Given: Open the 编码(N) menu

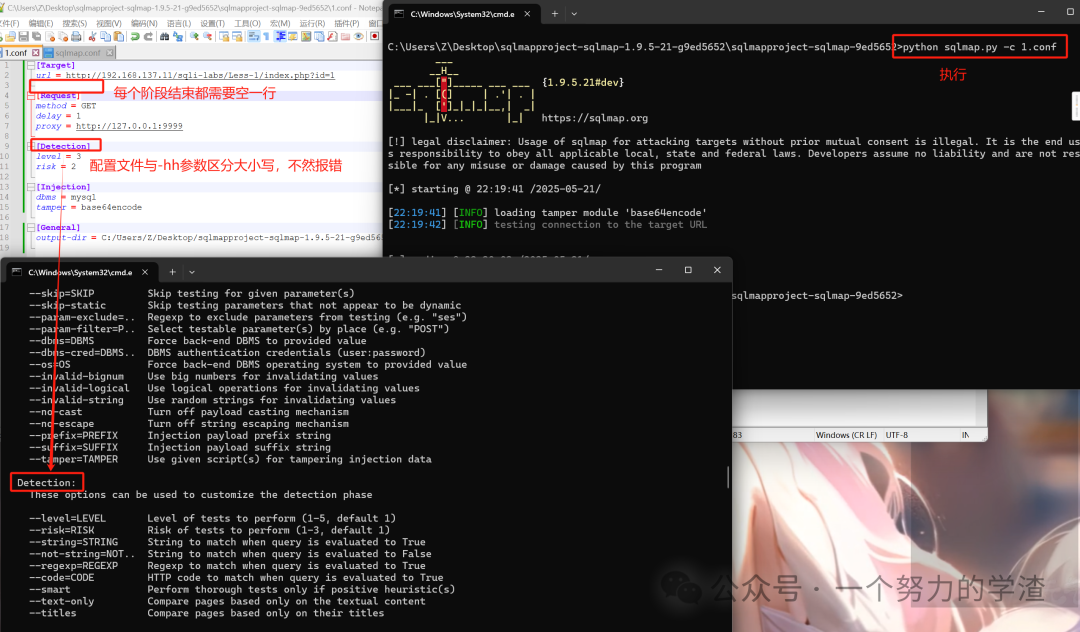Looking at the screenshot, I should [x=144, y=23].
